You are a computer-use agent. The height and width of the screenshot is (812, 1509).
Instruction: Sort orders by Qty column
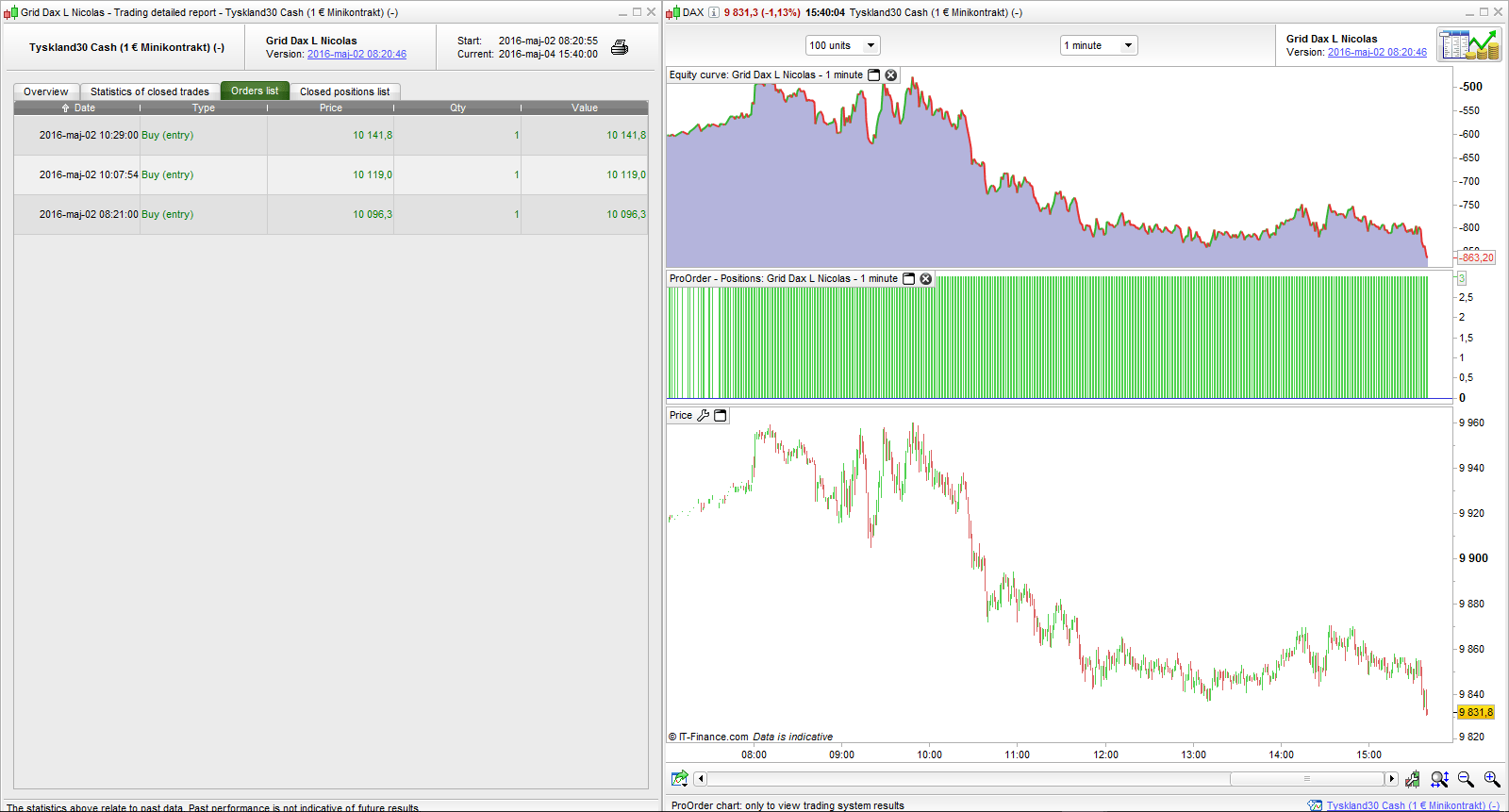coord(457,108)
